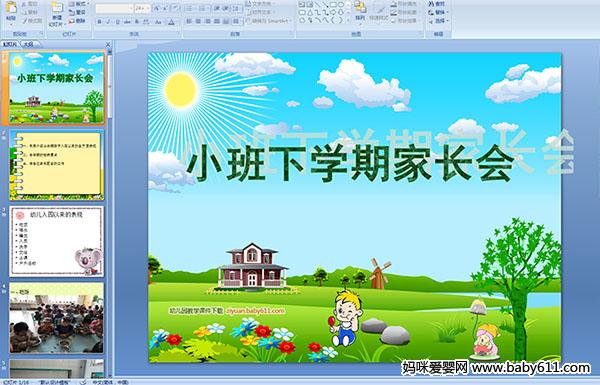Click the font color swatch button
Image resolution: width=600 pixels, height=385 pixels.
point(171,22)
